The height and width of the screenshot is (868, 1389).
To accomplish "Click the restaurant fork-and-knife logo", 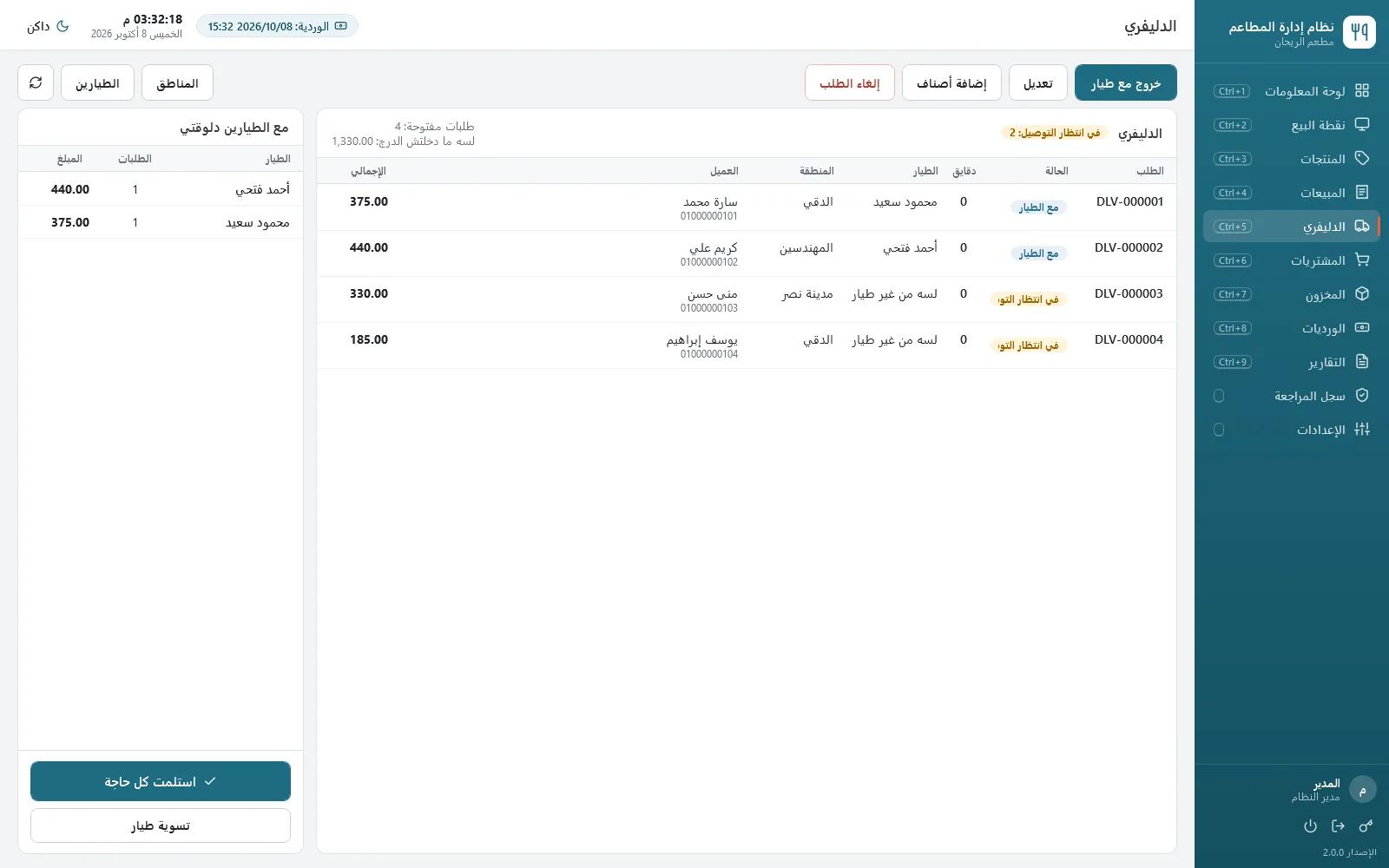I will coord(1359,32).
